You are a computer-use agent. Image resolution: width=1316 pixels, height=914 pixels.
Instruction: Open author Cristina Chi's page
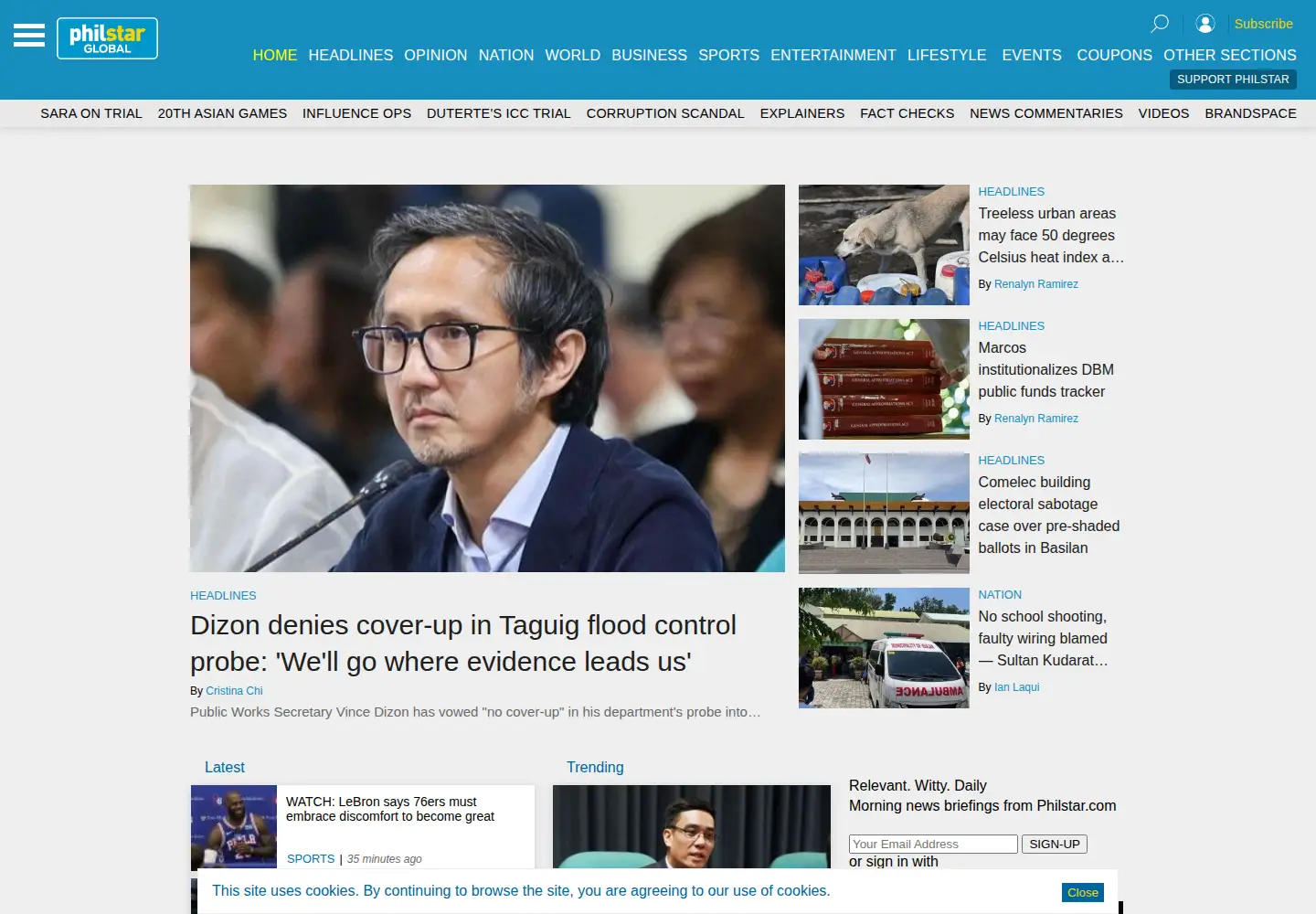click(234, 691)
